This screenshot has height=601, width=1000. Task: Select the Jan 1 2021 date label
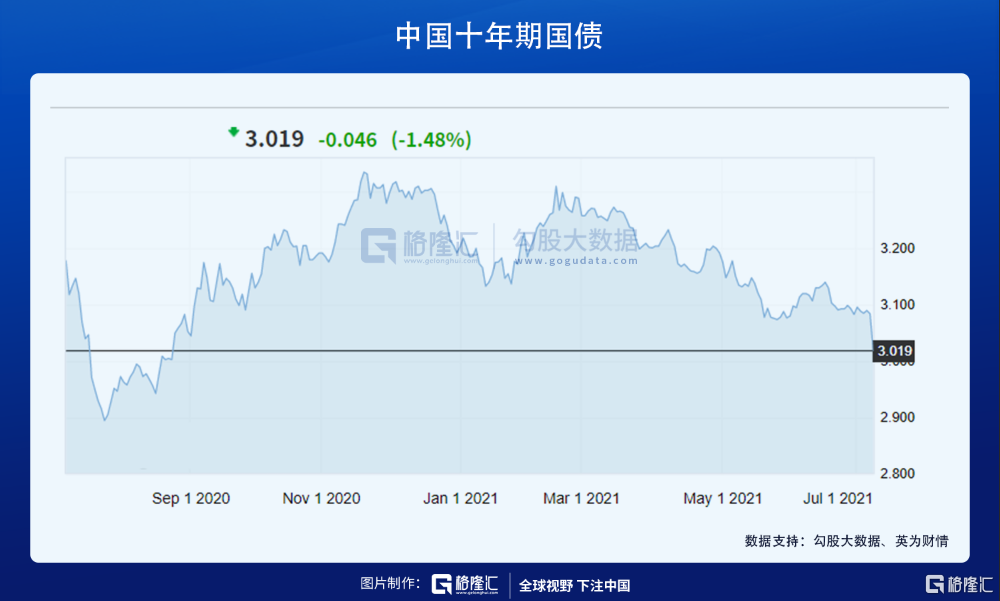[460, 498]
